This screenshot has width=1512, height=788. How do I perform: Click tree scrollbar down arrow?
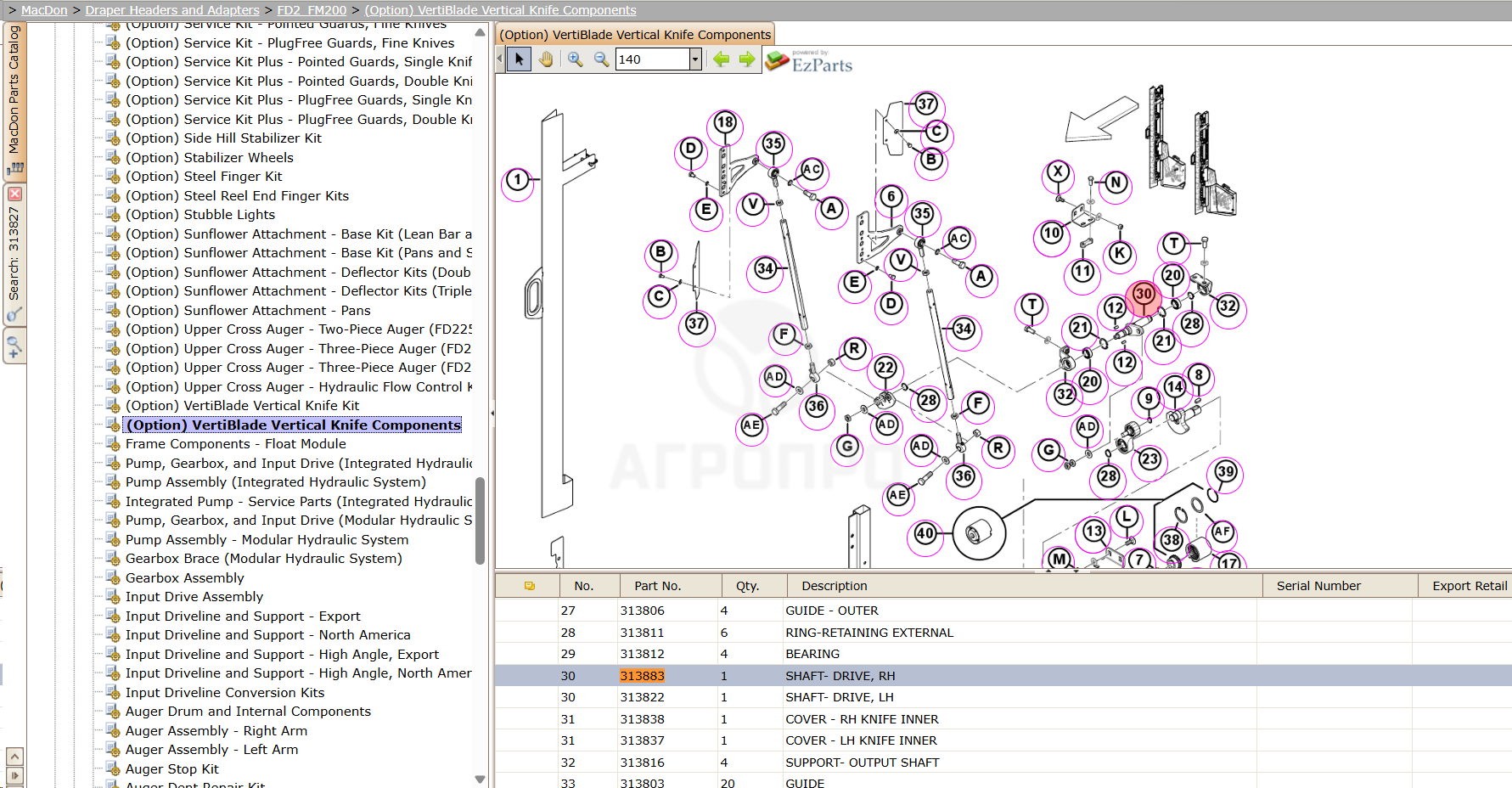coord(480,779)
